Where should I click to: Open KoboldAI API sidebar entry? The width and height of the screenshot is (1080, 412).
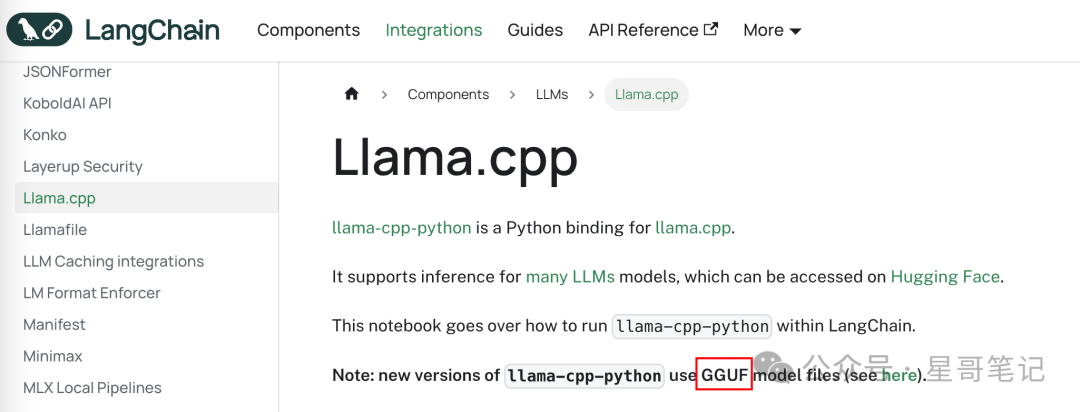(67, 103)
